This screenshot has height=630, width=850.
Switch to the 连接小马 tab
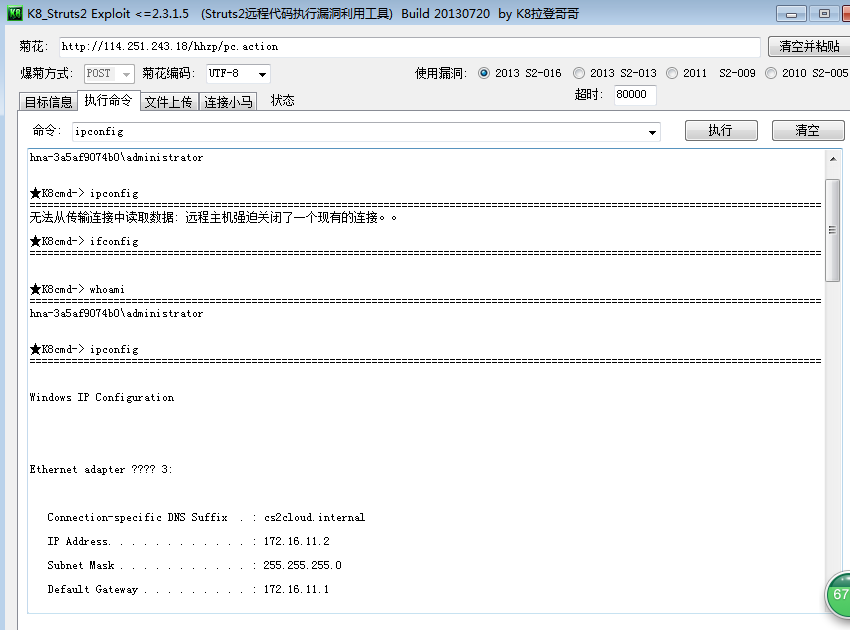click(228, 102)
